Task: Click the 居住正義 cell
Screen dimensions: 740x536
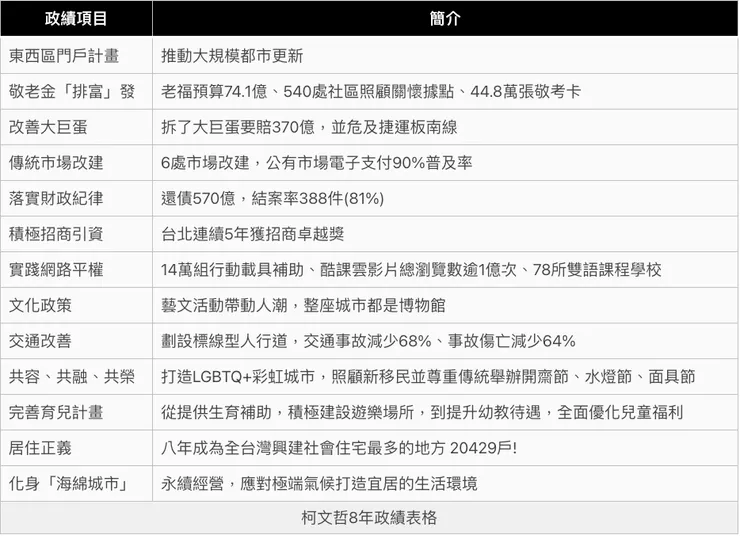Action: tap(76, 448)
